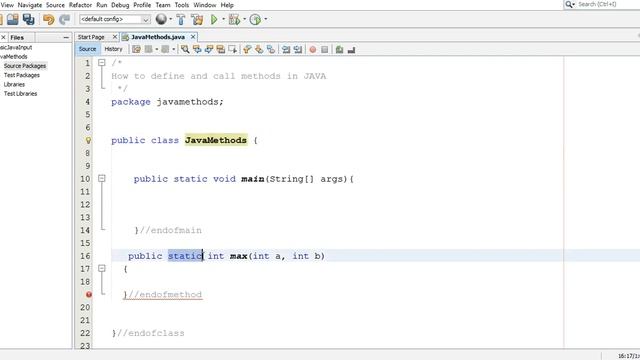Undo the last edit via toolbar
640x360 pixels.
(49, 19)
